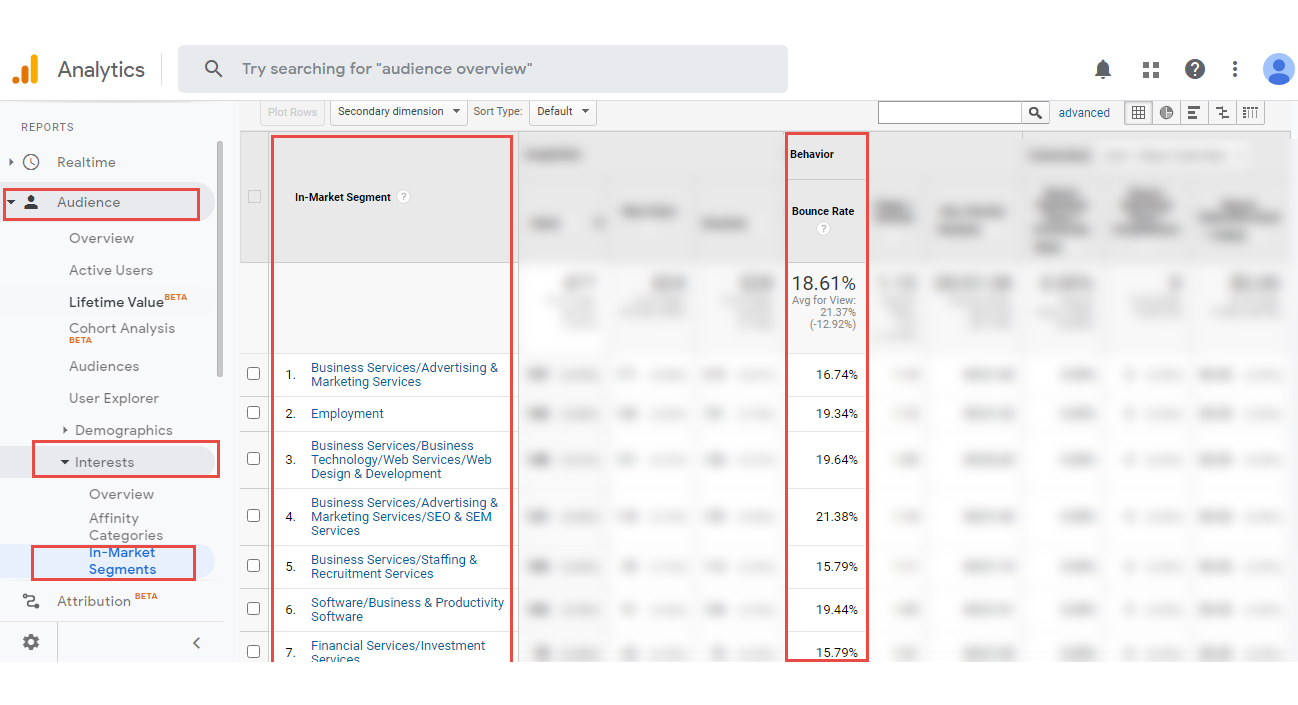Viewport: 1298px width, 705px height.
Task: Toggle the select-all rows checkbox in header
Action: tap(254, 197)
